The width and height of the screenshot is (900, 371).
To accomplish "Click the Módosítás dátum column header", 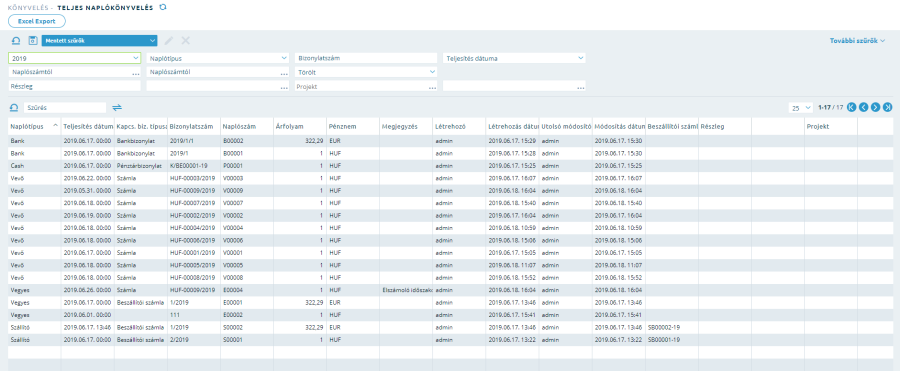I will [619, 126].
